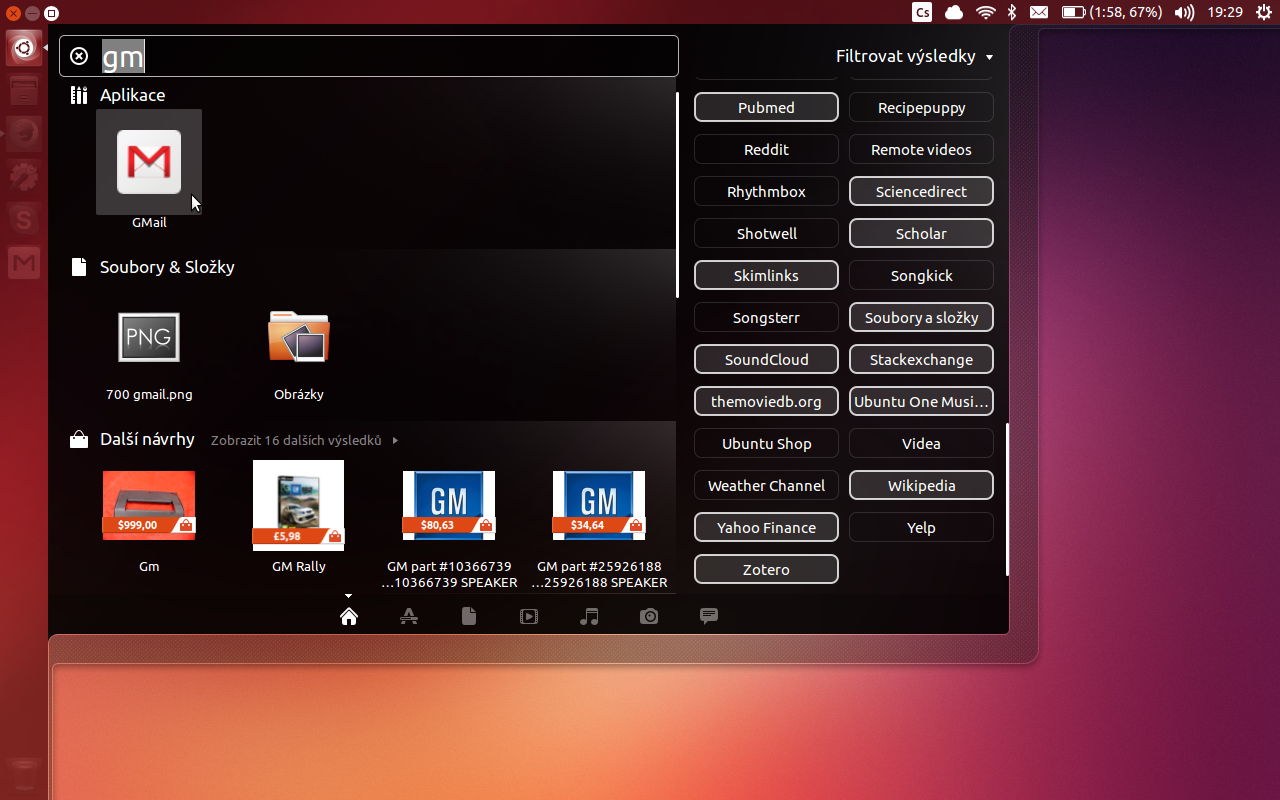Toggle the Weather Channel filter
Screen dimensions: 1280x800
(x=766, y=485)
